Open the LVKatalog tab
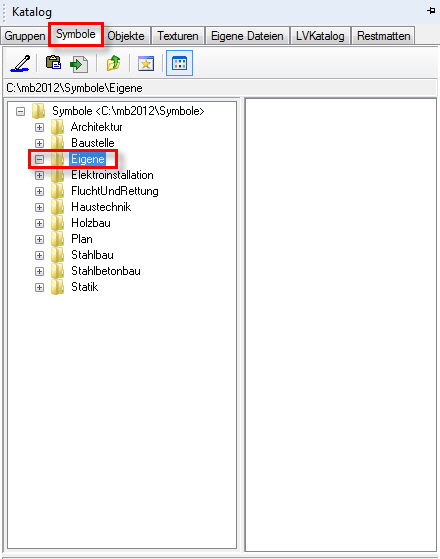Screen dimensions: 440x559 pyautogui.click(x=320, y=36)
